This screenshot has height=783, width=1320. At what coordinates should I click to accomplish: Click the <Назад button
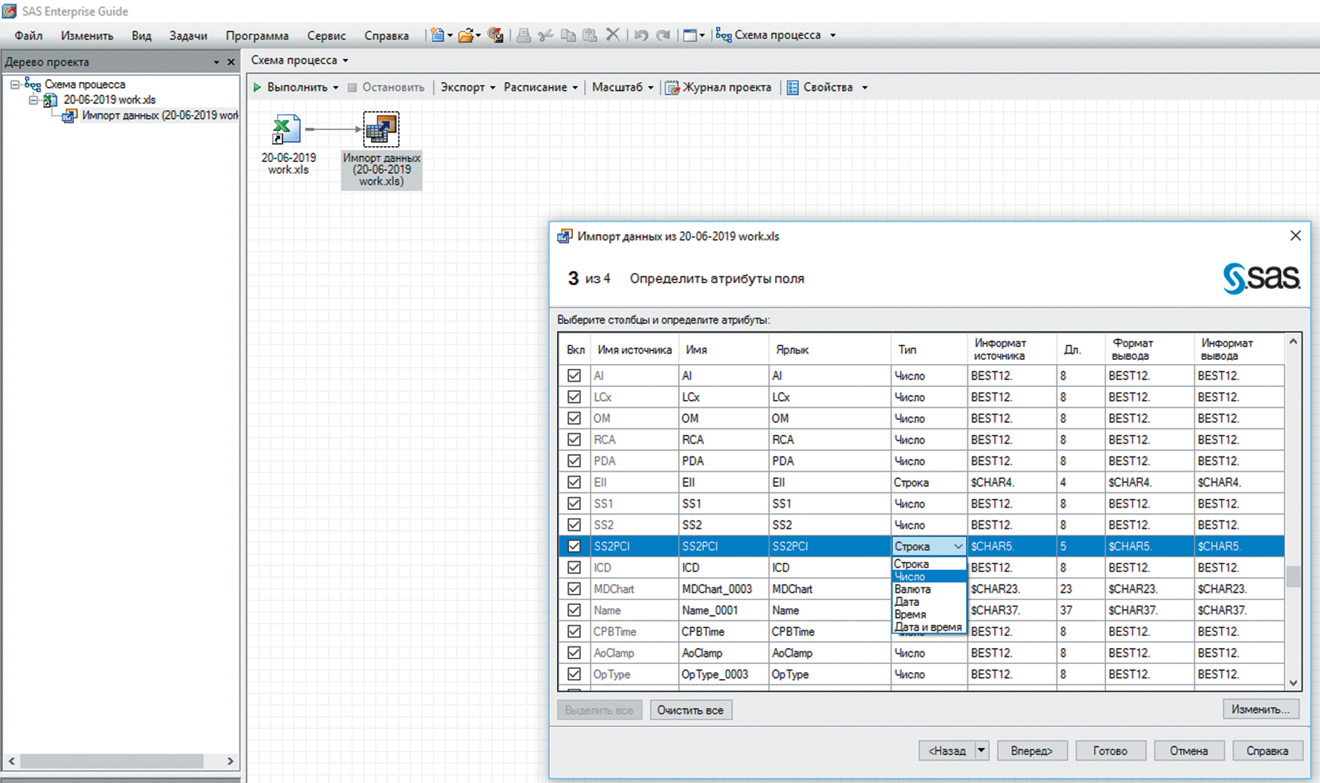click(946, 751)
